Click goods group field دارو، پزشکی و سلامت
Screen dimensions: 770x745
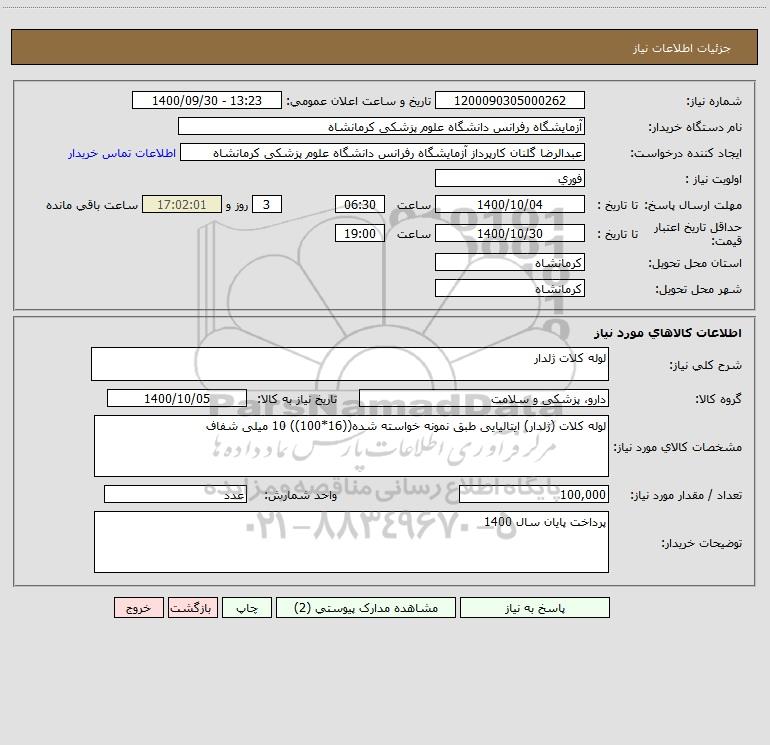484,398
